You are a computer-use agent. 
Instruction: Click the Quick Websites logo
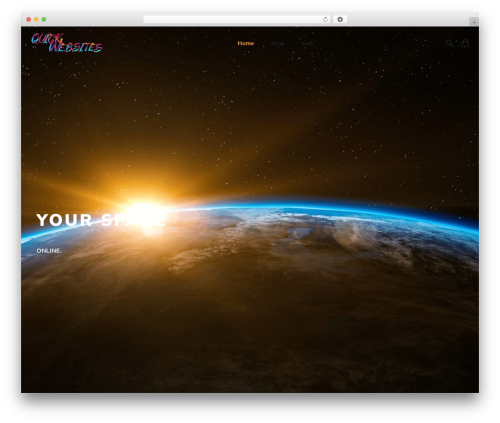[x=67, y=43]
